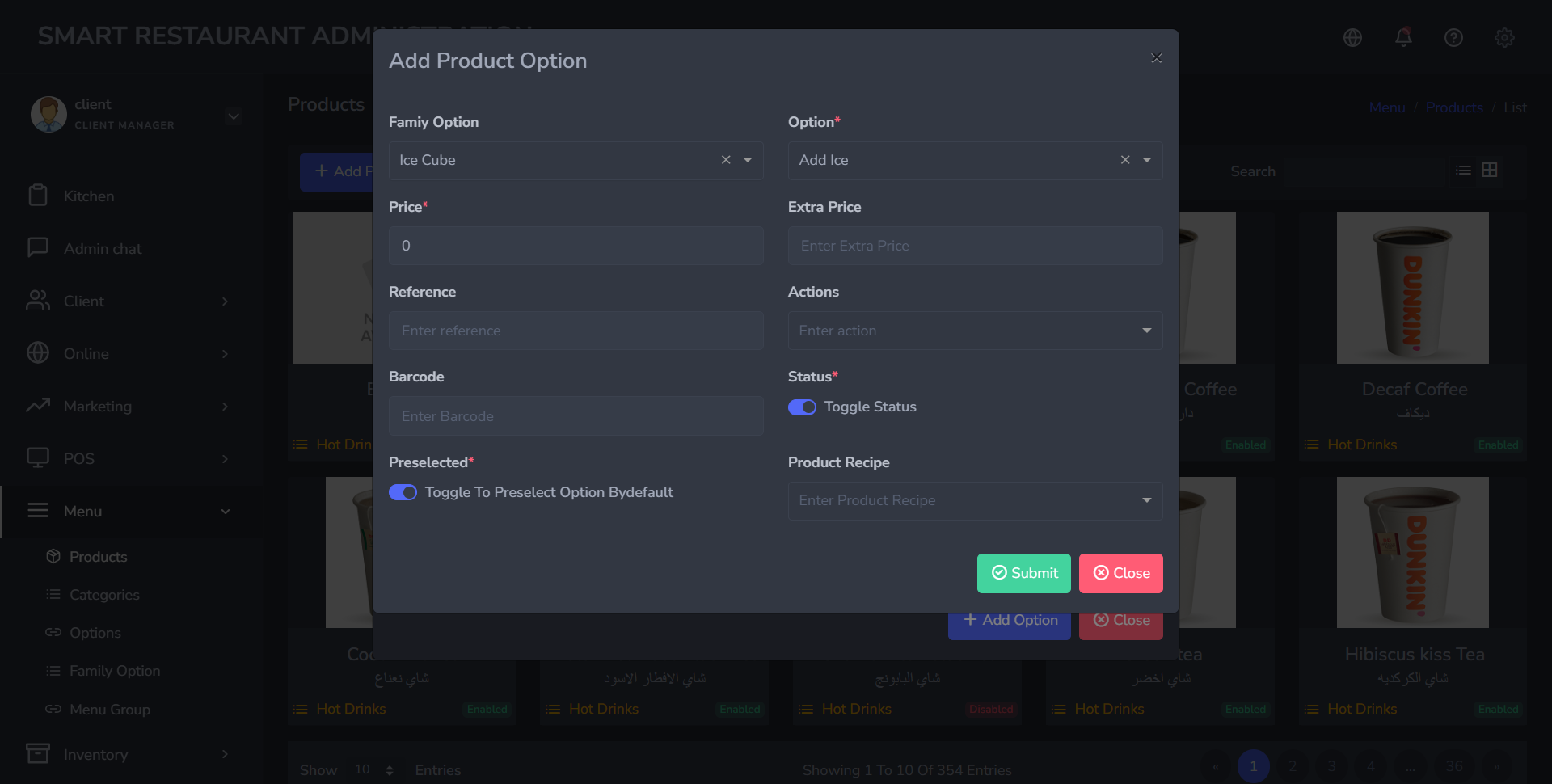Open Admin chat in the sidebar
The height and width of the screenshot is (784, 1552).
131,249
